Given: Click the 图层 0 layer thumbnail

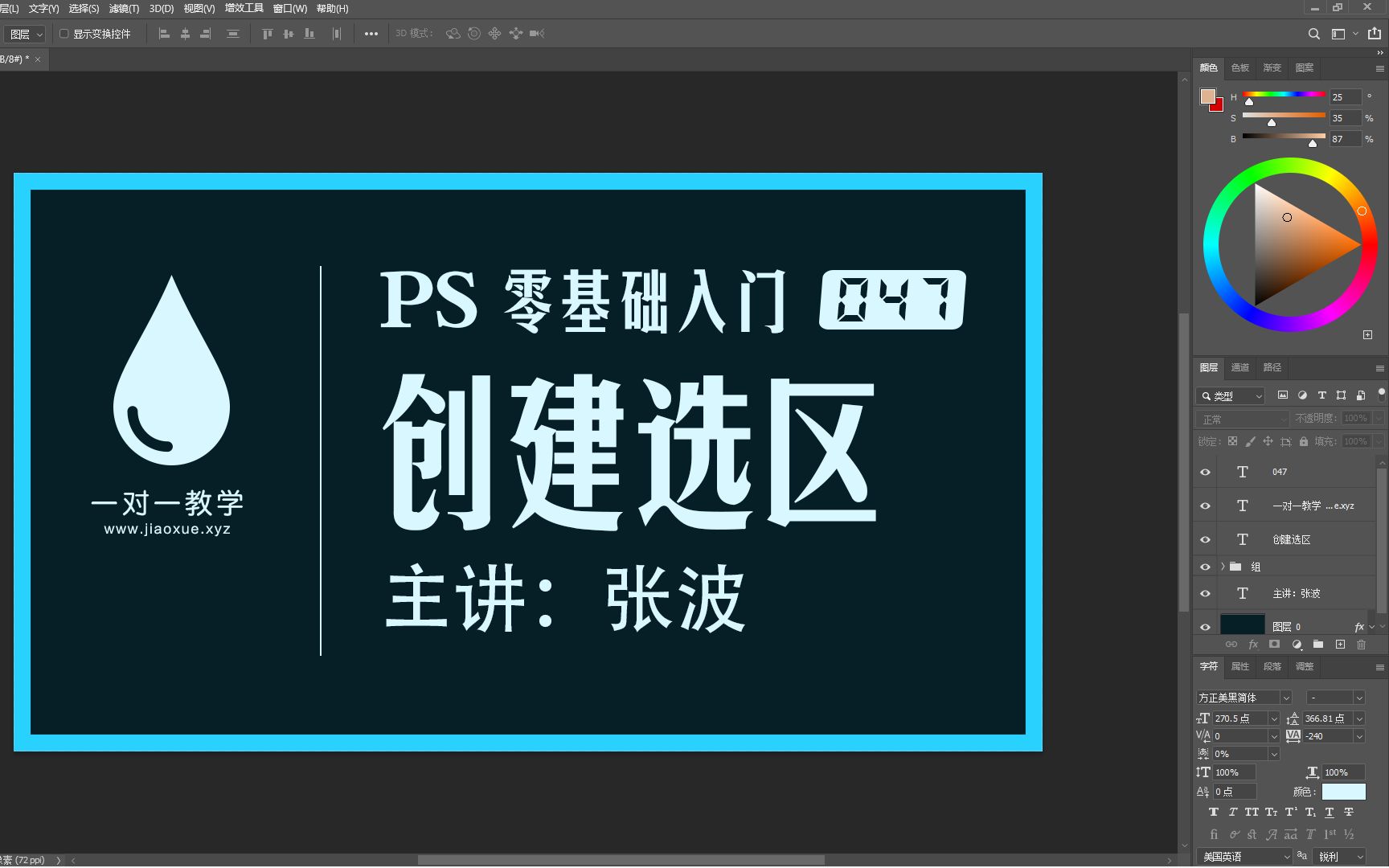Looking at the screenshot, I should [1242, 625].
